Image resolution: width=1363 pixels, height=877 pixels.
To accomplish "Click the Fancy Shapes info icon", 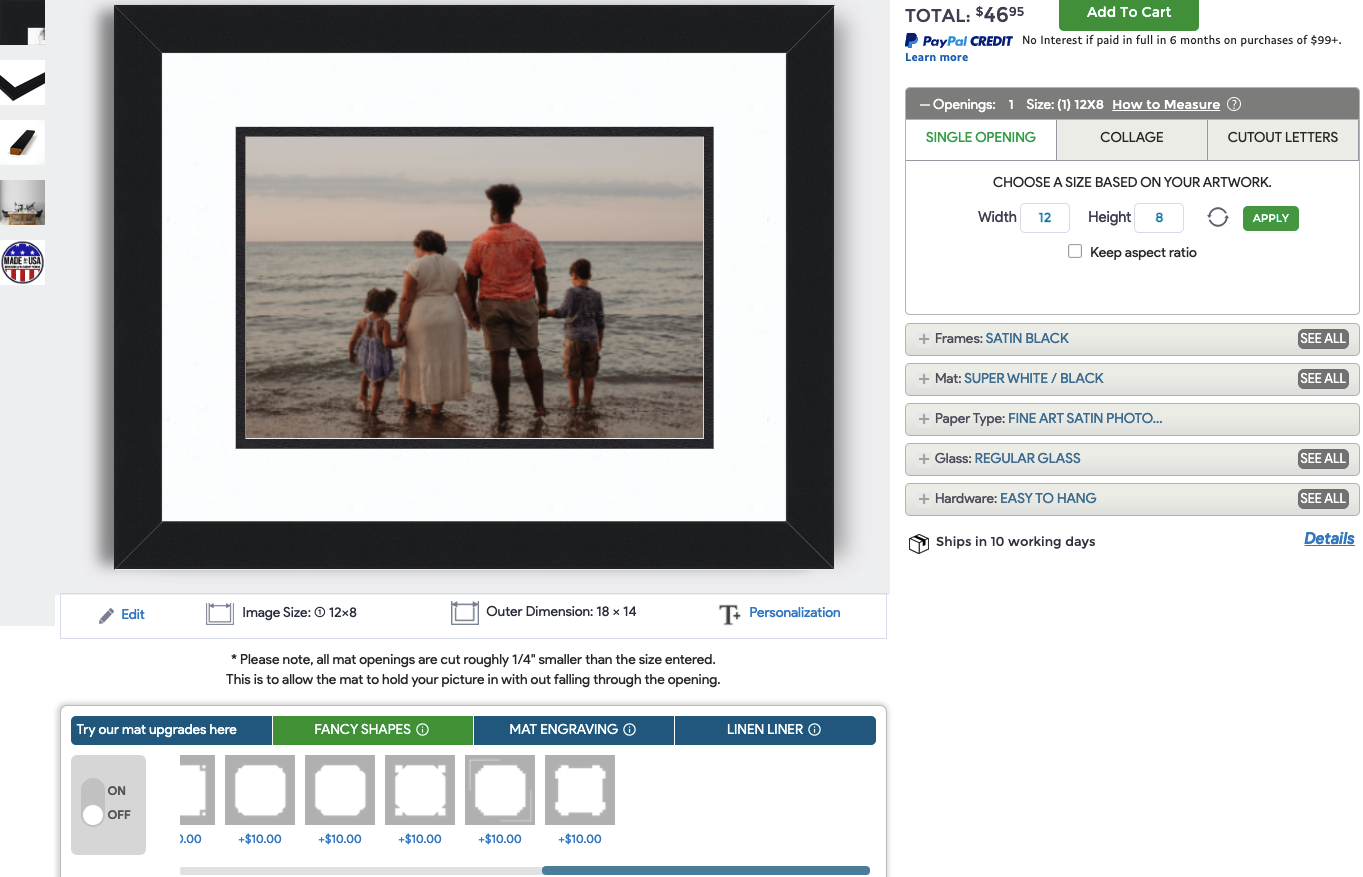I will pyautogui.click(x=422, y=730).
